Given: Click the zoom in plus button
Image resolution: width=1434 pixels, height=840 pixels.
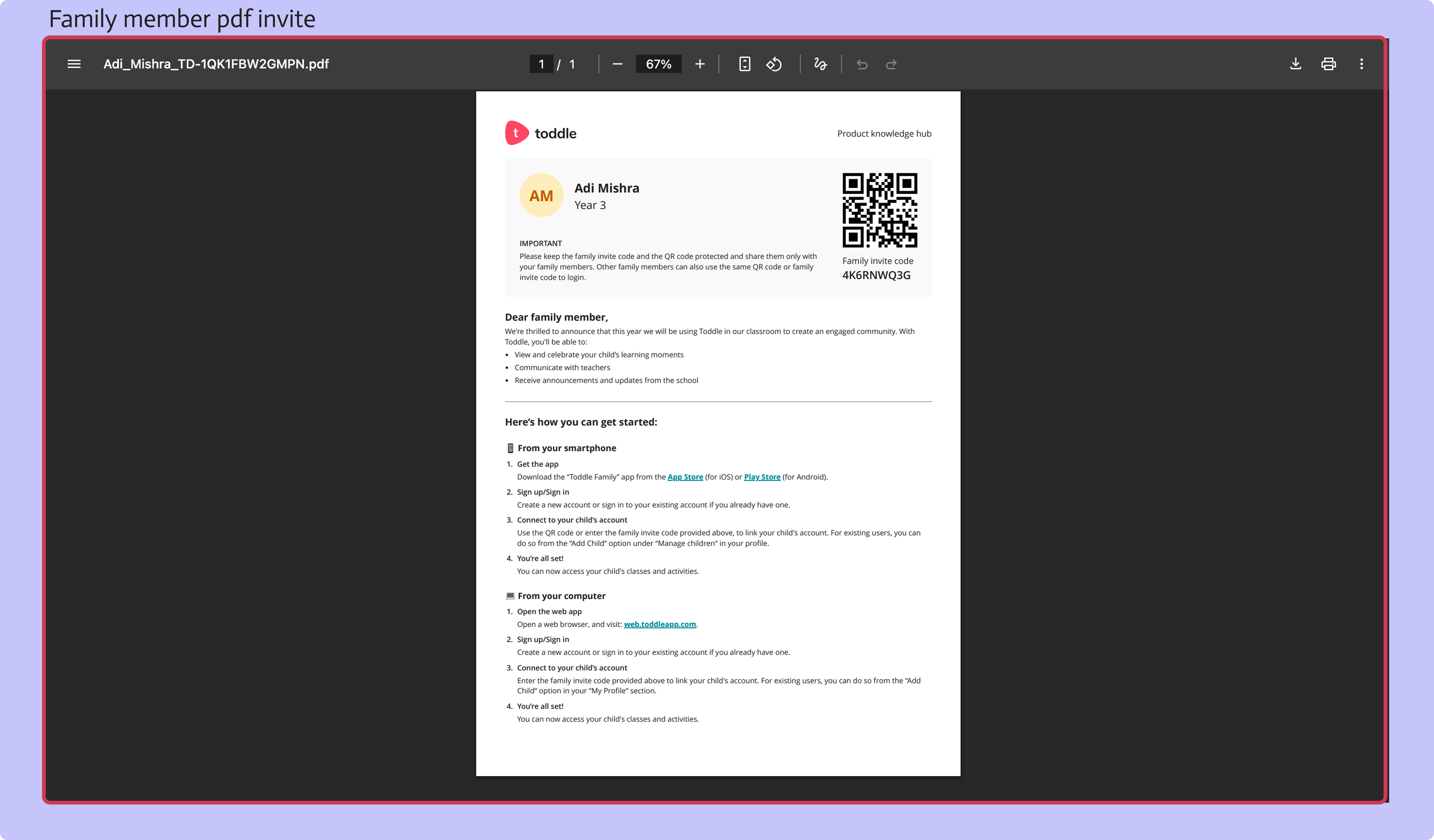Looking at the screenshot, I should click(700, 64).
